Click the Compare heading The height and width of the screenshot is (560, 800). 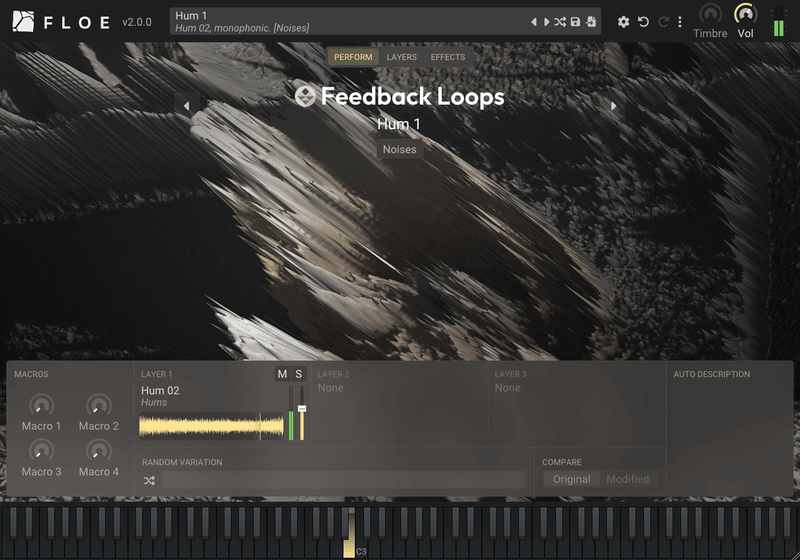[x=562, y=462]
